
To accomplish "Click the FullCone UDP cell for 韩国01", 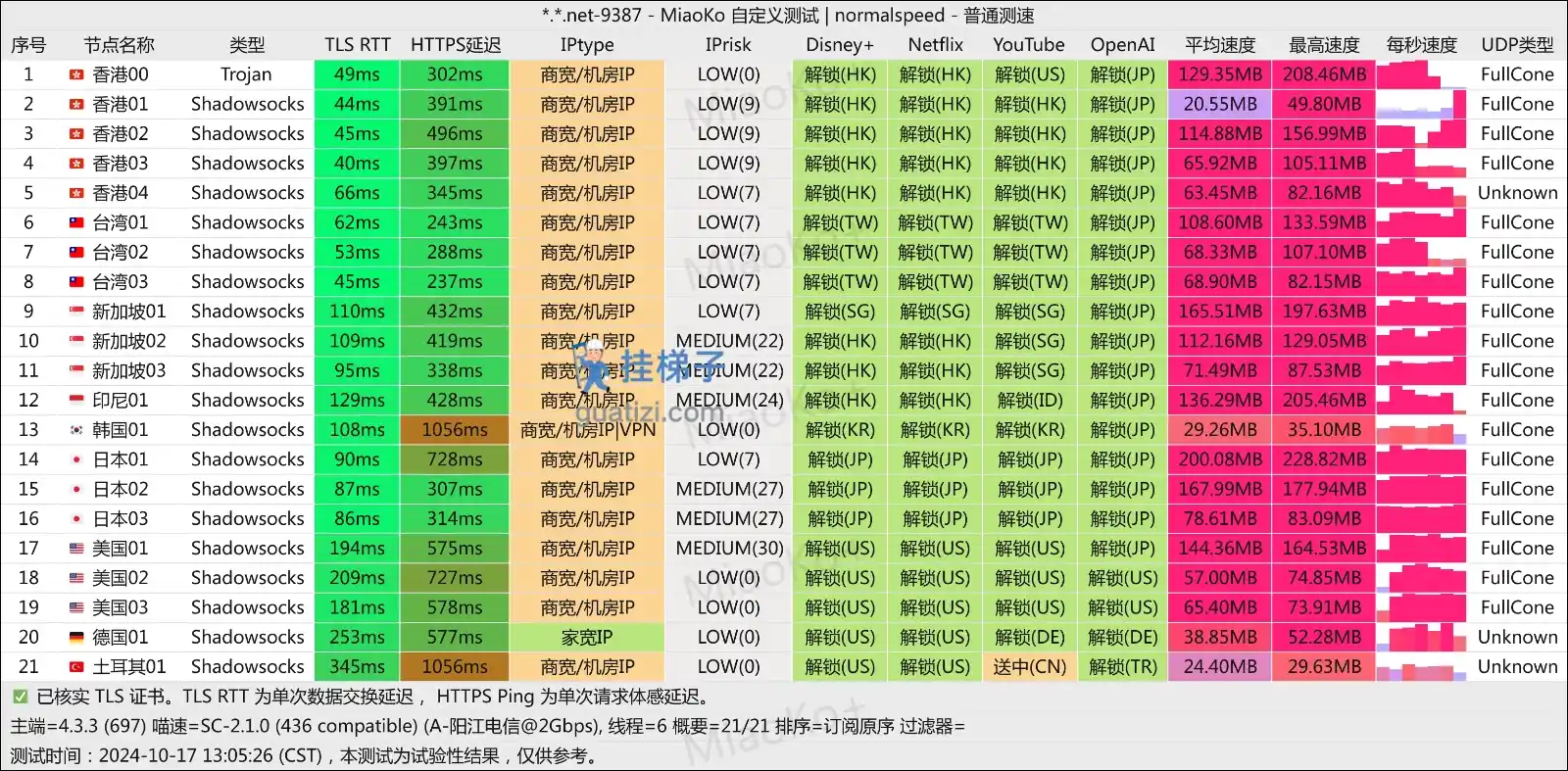I will 1518,430.
